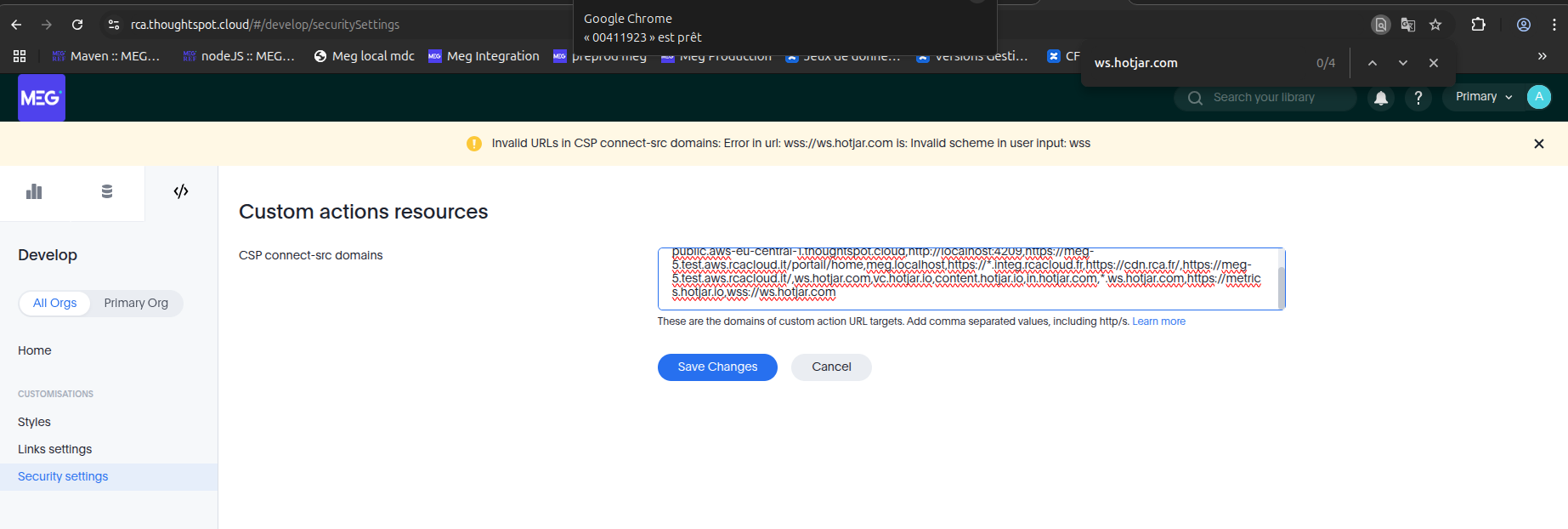Switch to the bar chart insights tab

pyautogui.click(x=34, y=191)
